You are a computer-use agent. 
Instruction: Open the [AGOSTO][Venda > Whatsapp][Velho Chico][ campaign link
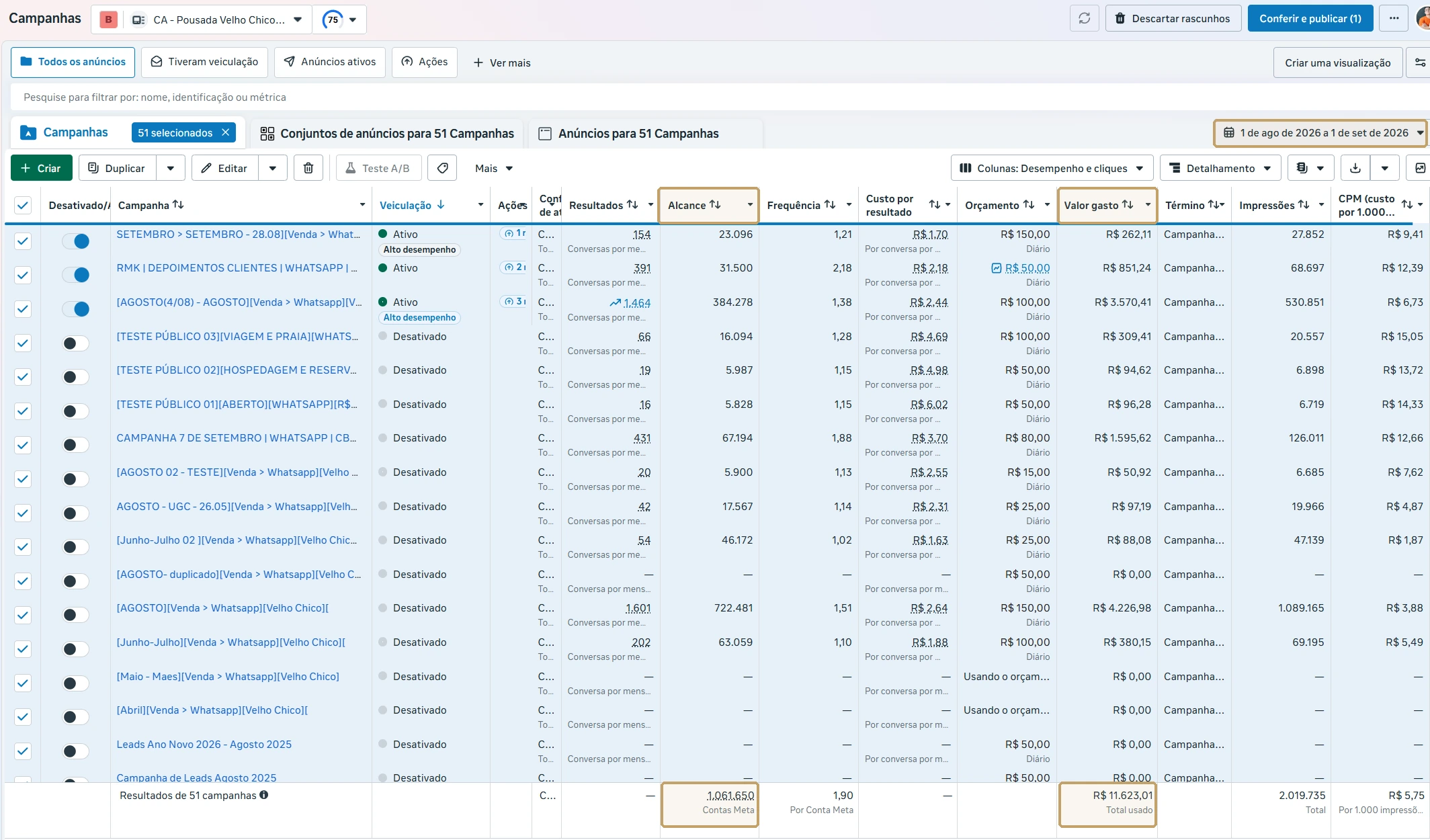pos(222,607)
